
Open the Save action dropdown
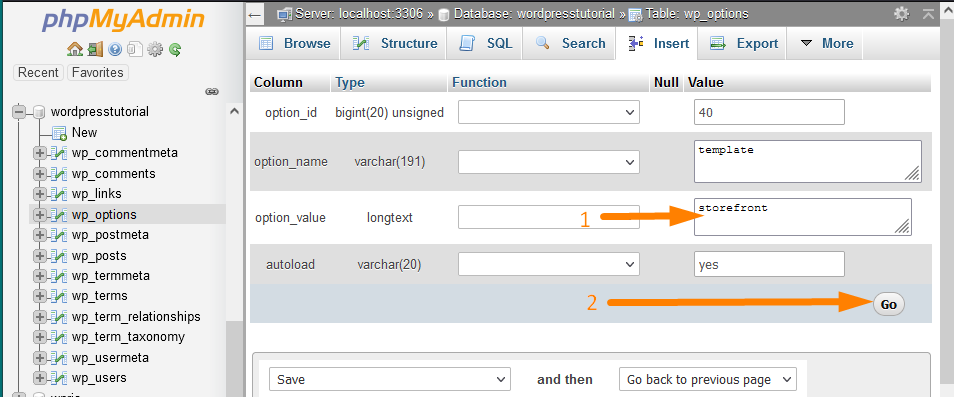tap(389, 379)
